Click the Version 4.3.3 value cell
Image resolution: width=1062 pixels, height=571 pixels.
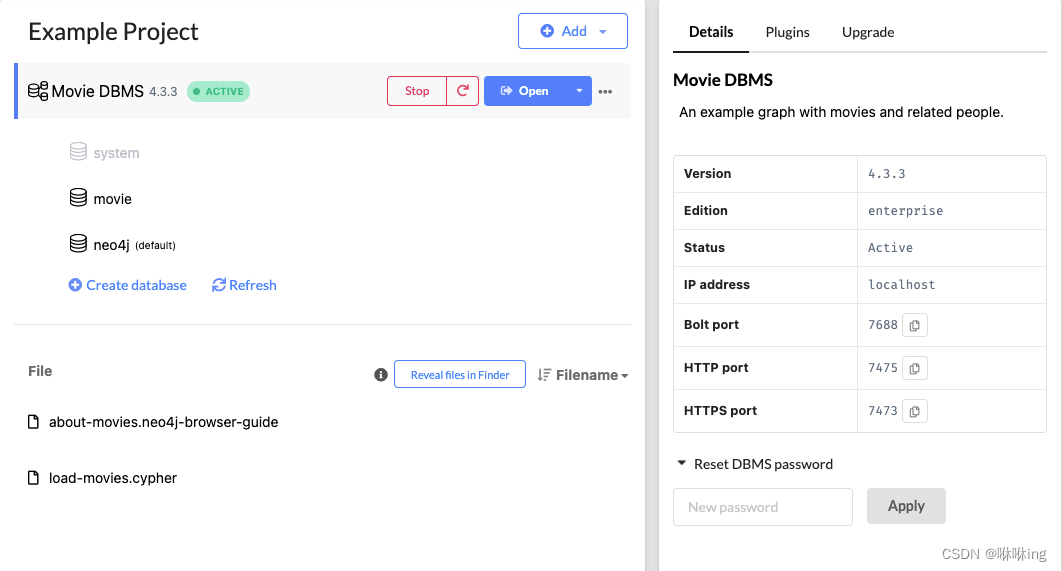click(952, 174)
